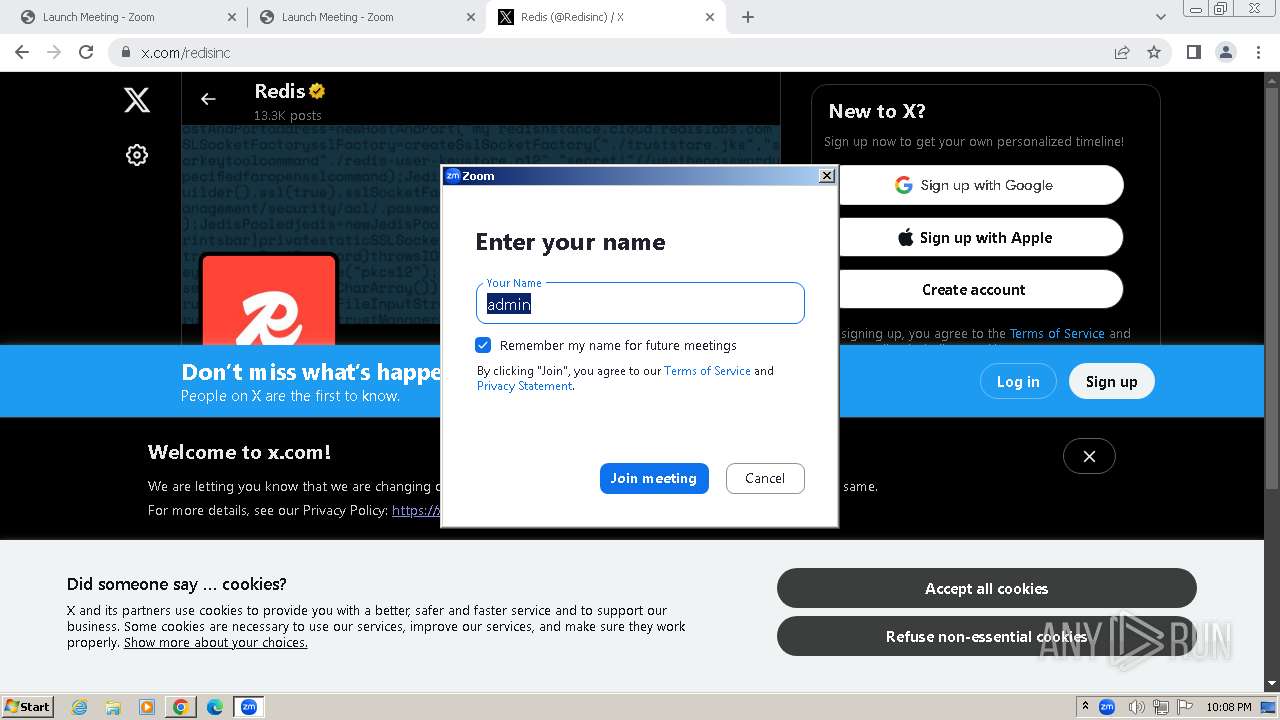This screenshot has height=720, width=1280.
Task: Open the Windows Start menu
Action: 27,707
